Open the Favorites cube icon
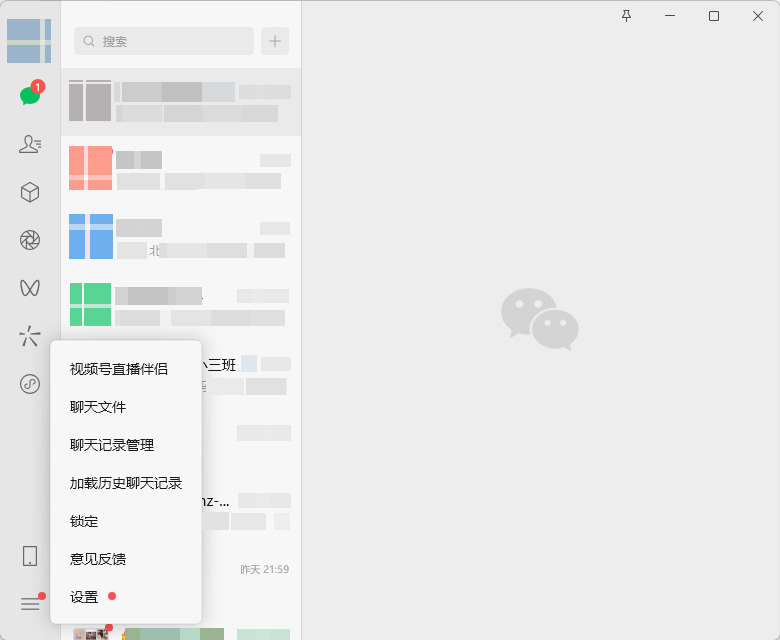This screenshot has width=780, height=640. (30, 192)
